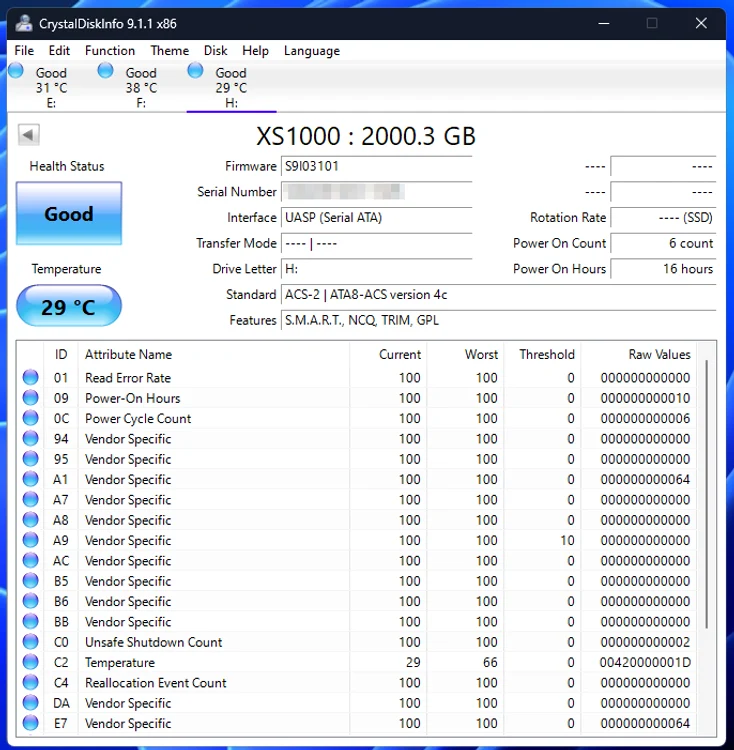Click raw value 000000000010 for Power-On Hours
This screenshot has height=750, width=734.
click(x=645, y=398)
